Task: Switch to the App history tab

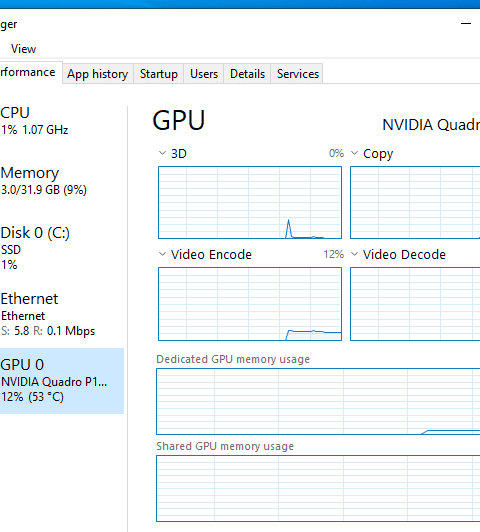Action: [98, 74]
